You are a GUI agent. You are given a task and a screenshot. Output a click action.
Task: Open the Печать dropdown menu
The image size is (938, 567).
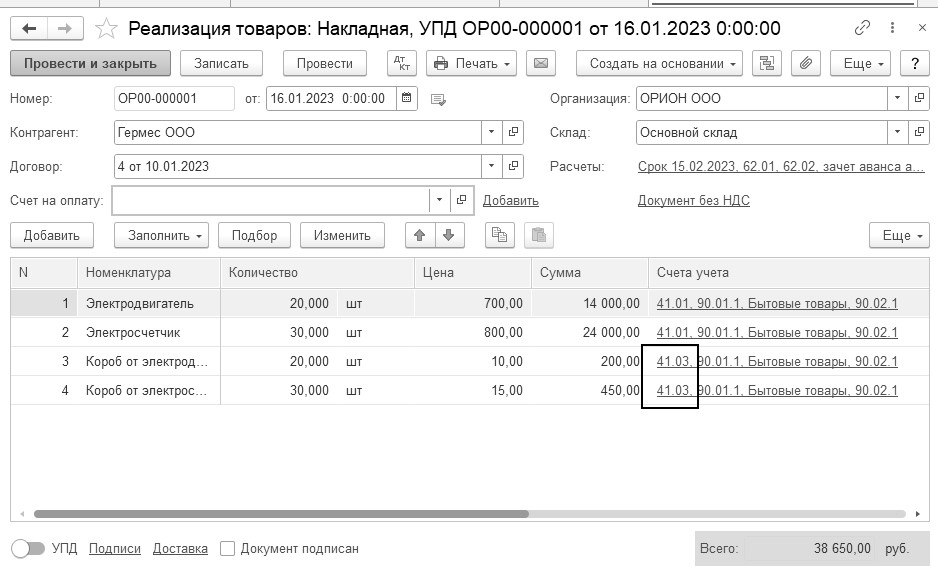click(471, 63)
